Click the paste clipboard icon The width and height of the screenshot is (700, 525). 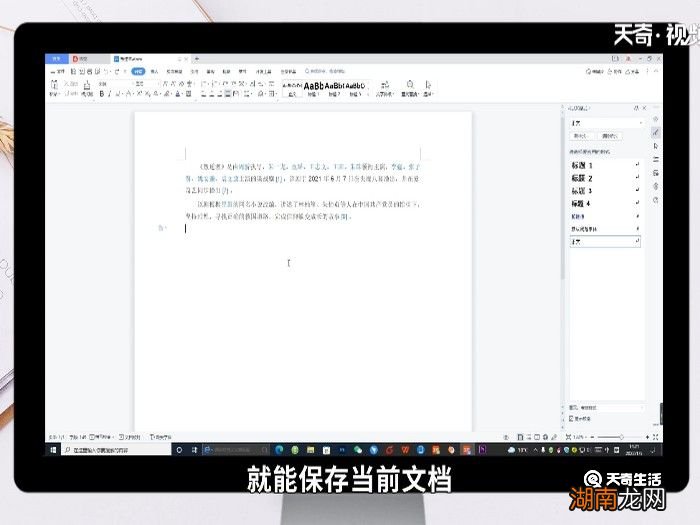(54, 84)
